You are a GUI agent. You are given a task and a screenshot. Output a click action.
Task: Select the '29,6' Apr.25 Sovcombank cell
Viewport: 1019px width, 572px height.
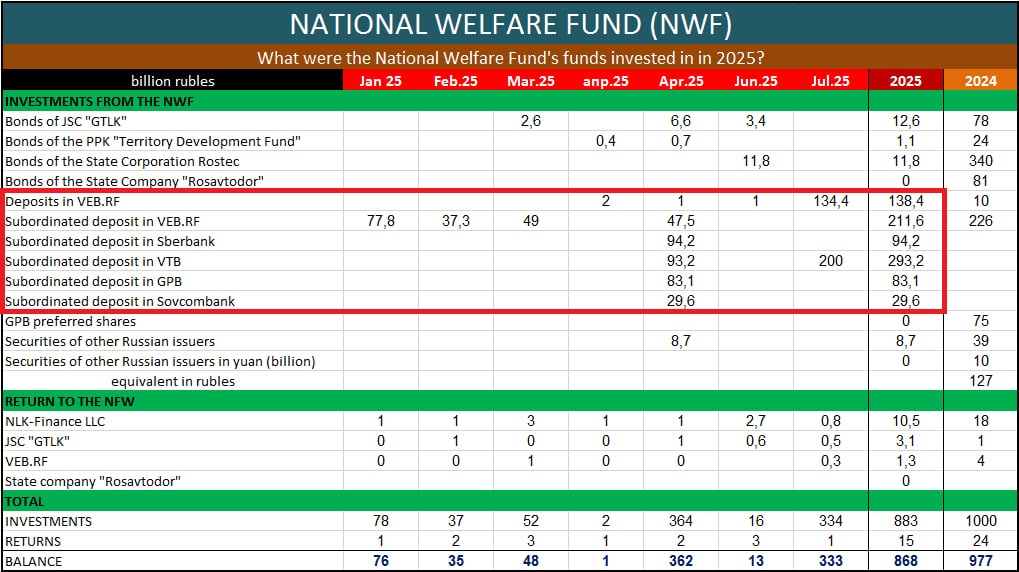click(x=681, y=301)
